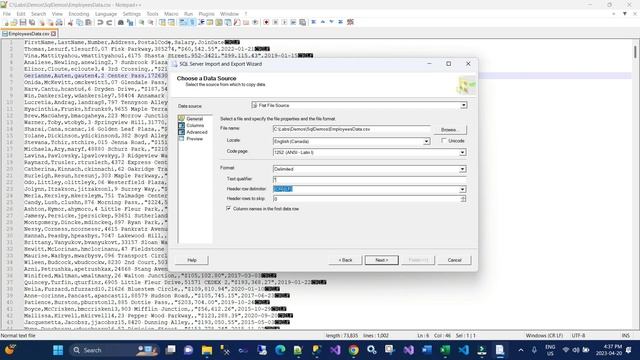Expand the Header row delimiter dropdown
Viewport: 640px width, 360px height.
462,189
